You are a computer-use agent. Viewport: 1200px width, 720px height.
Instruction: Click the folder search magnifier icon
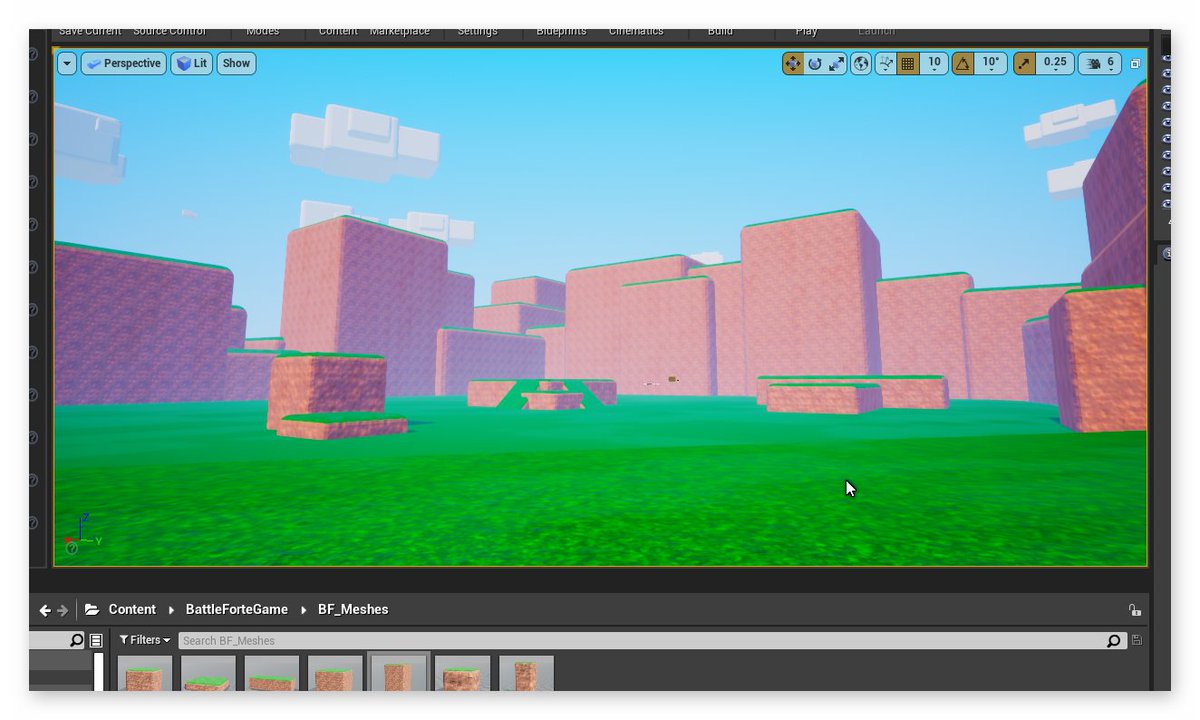pyautogui.click(x=77, y=640)
